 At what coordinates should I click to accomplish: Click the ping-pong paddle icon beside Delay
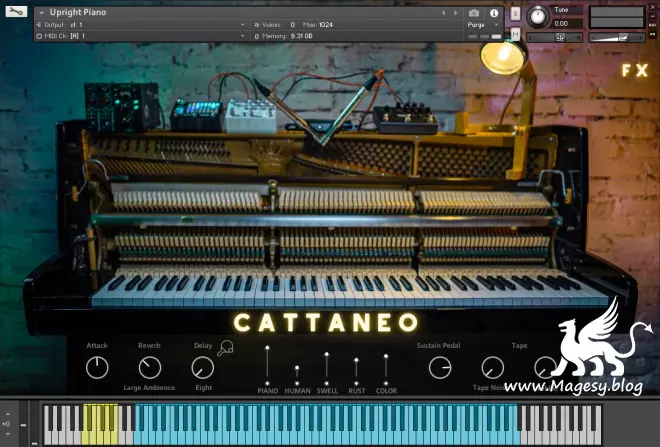(x=225, y=348)
